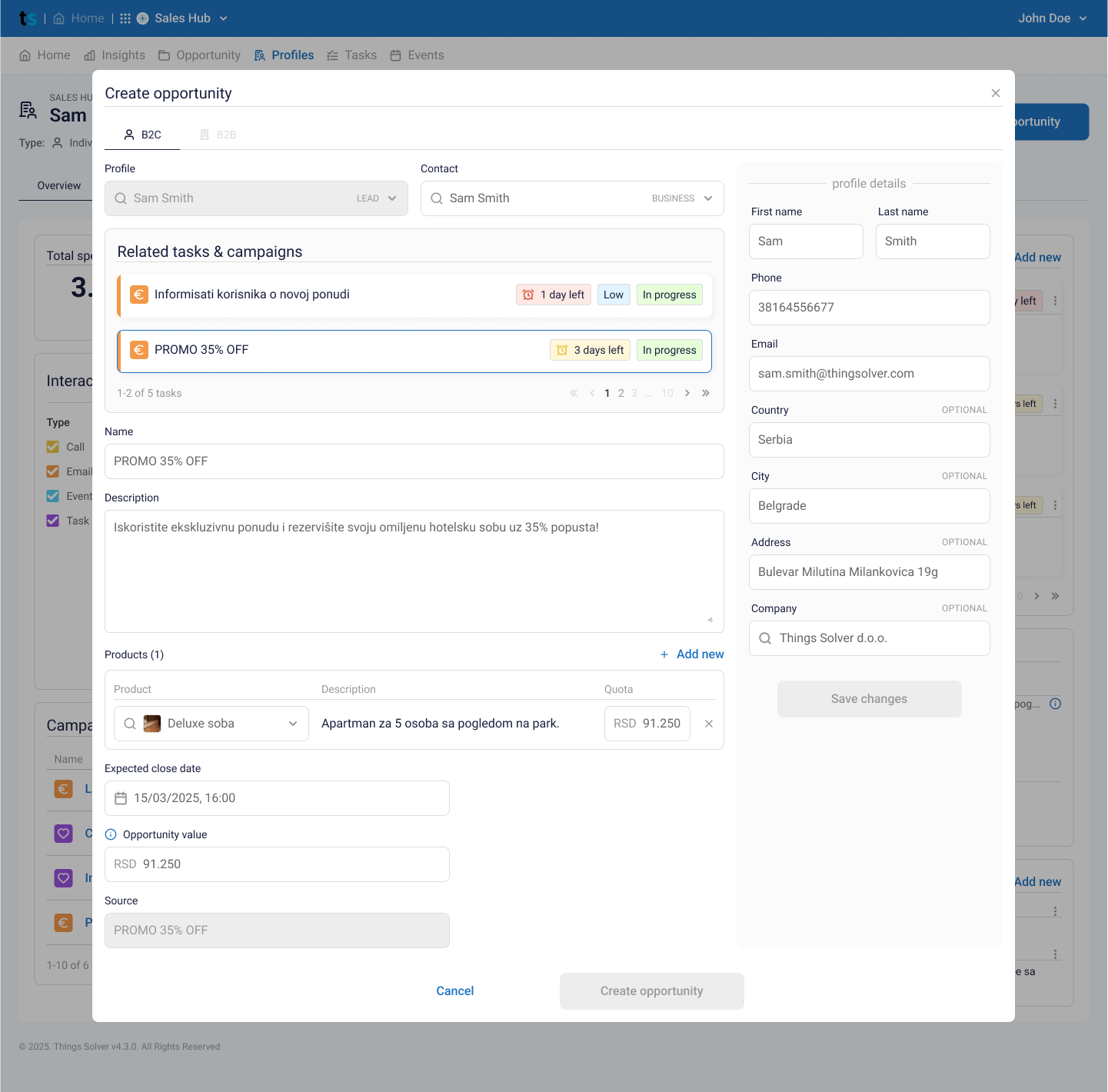Click the Phone number input
Image resolution: width=1108 pixels, height=1092 pixels.
pos(870,308)
